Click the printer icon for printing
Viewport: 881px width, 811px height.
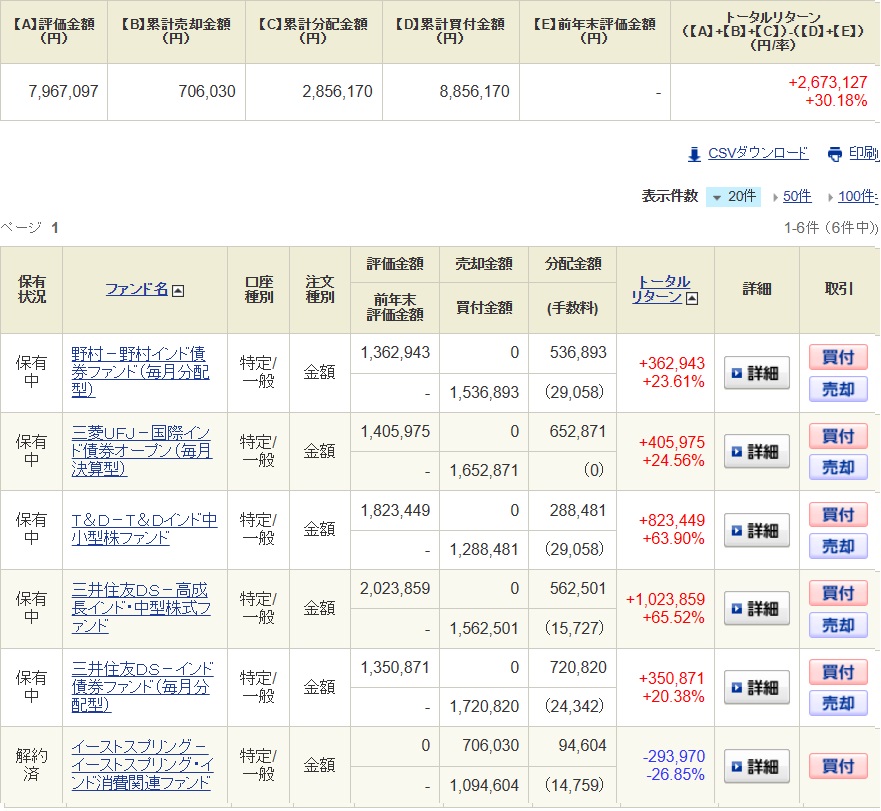[835, 154]
